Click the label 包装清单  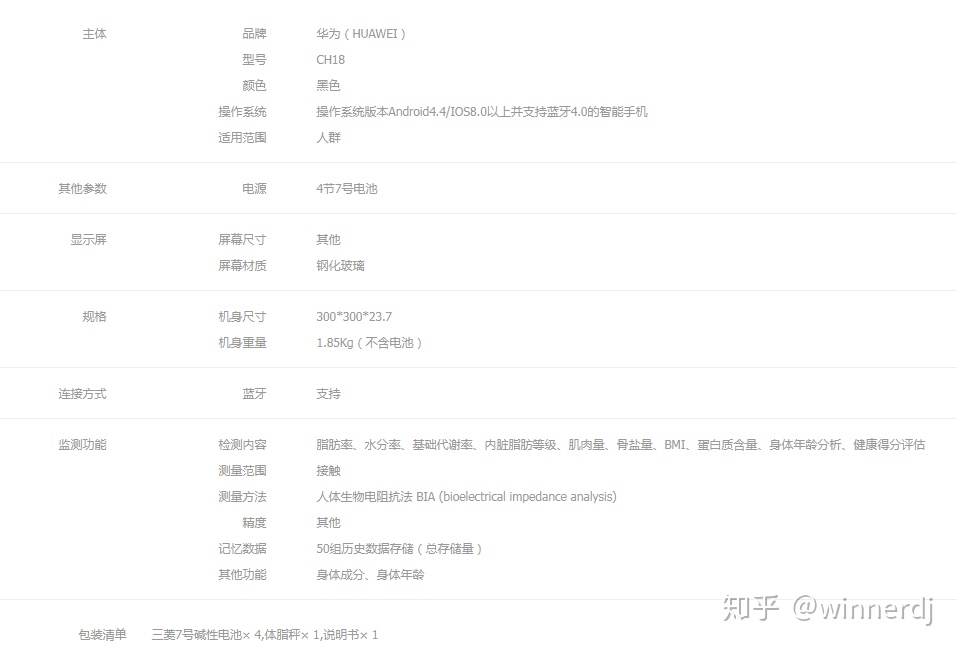click(103, 635)
